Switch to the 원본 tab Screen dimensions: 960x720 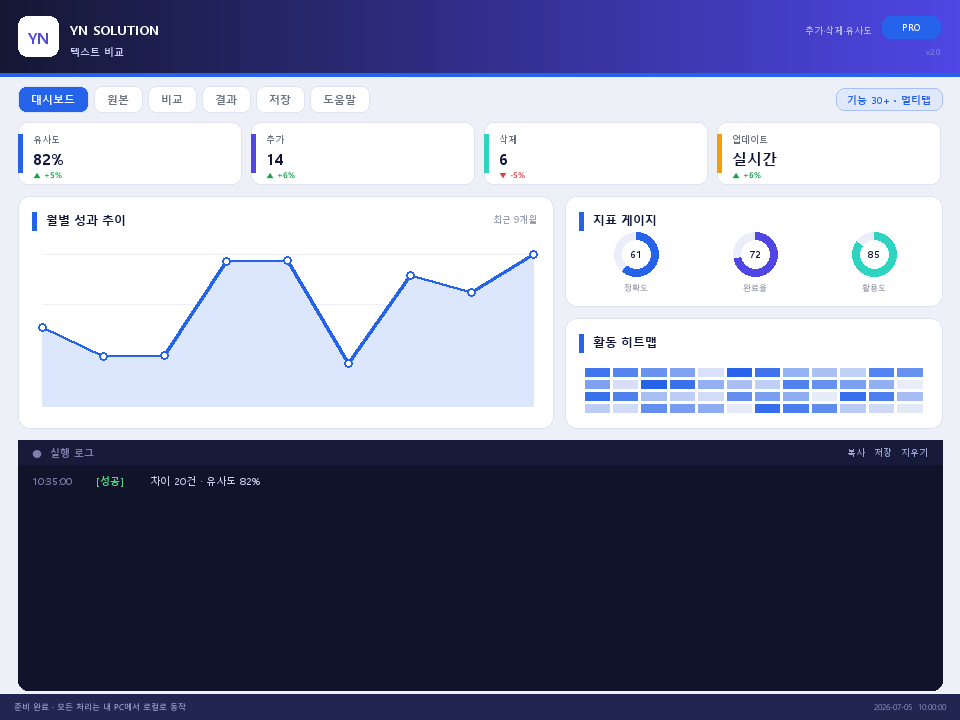118,100
